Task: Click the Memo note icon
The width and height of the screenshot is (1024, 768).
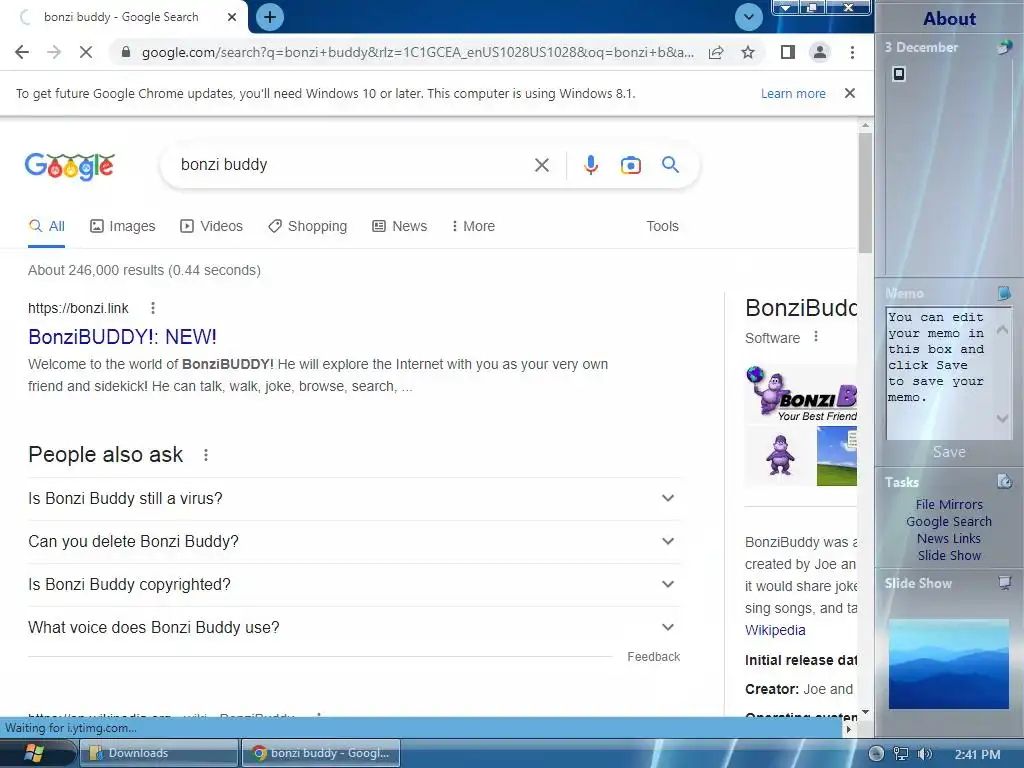Action: 1004,293
